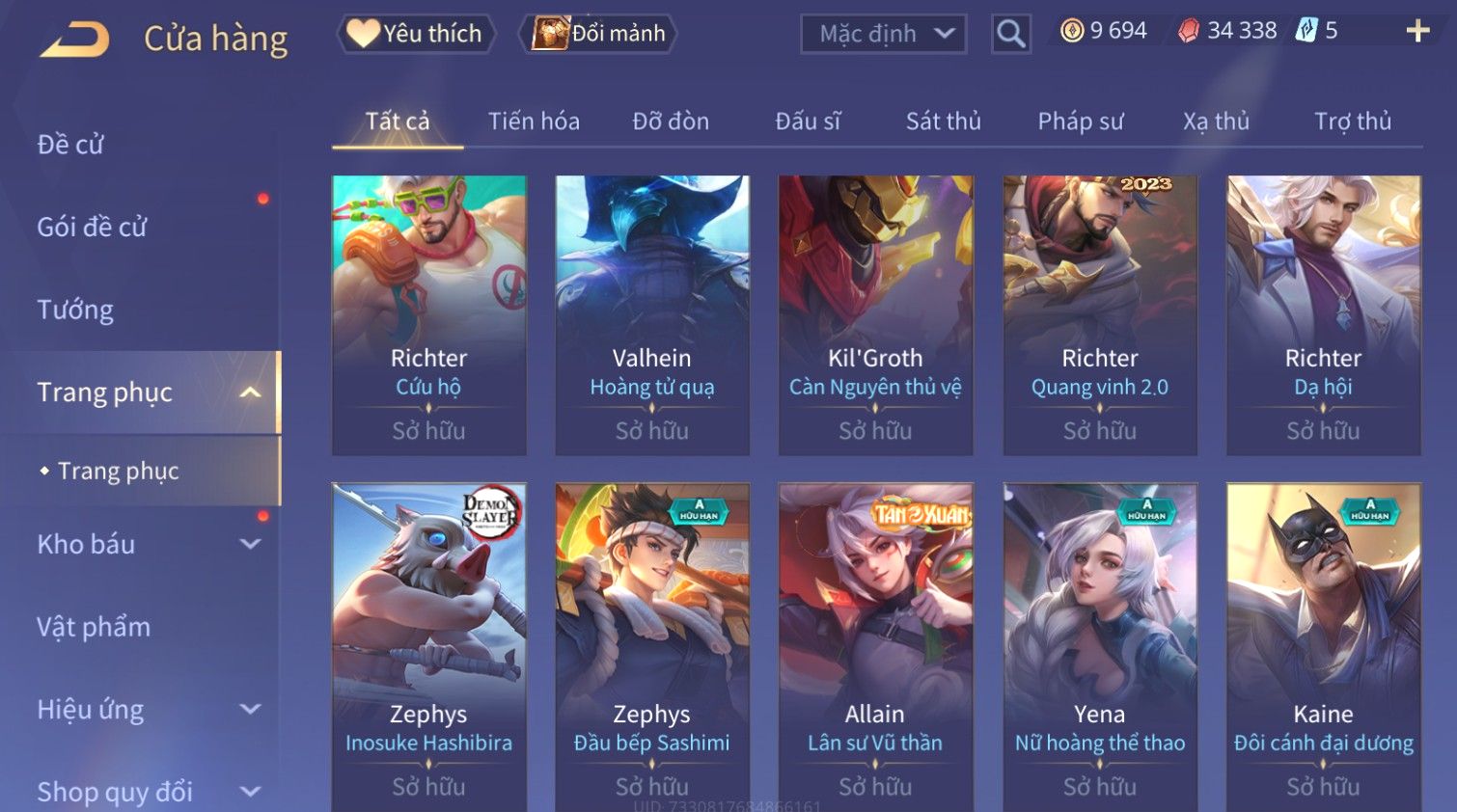The image size is (1457, 812).
Task: Click the golden back arrow icon
Action: tap(74, 39)
